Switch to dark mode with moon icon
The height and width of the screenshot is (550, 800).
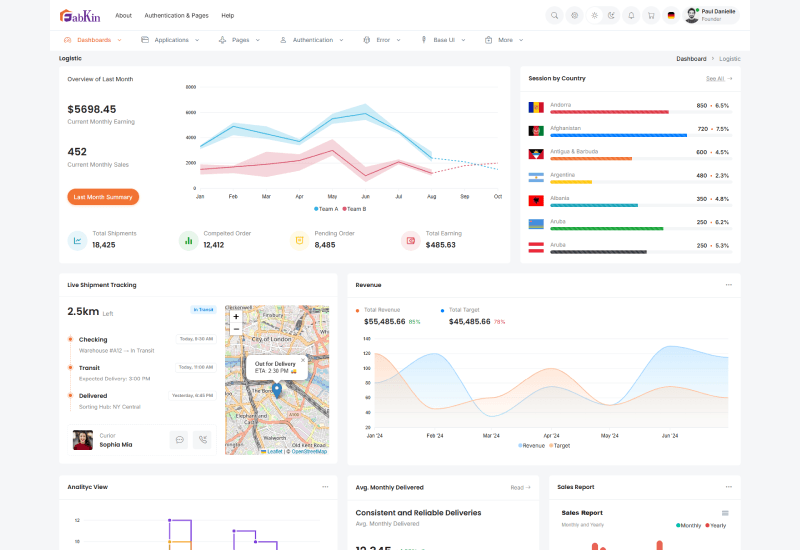coord(611,15)
